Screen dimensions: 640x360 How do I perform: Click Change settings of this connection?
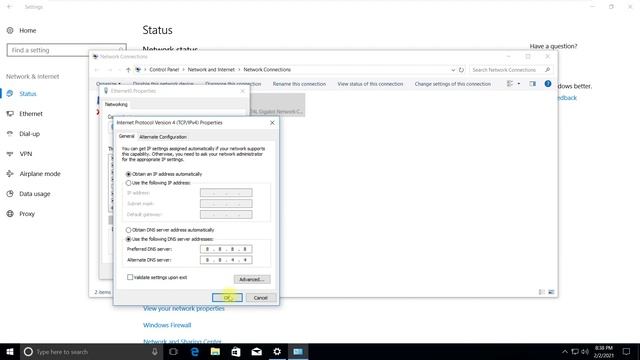pos(453,84)
